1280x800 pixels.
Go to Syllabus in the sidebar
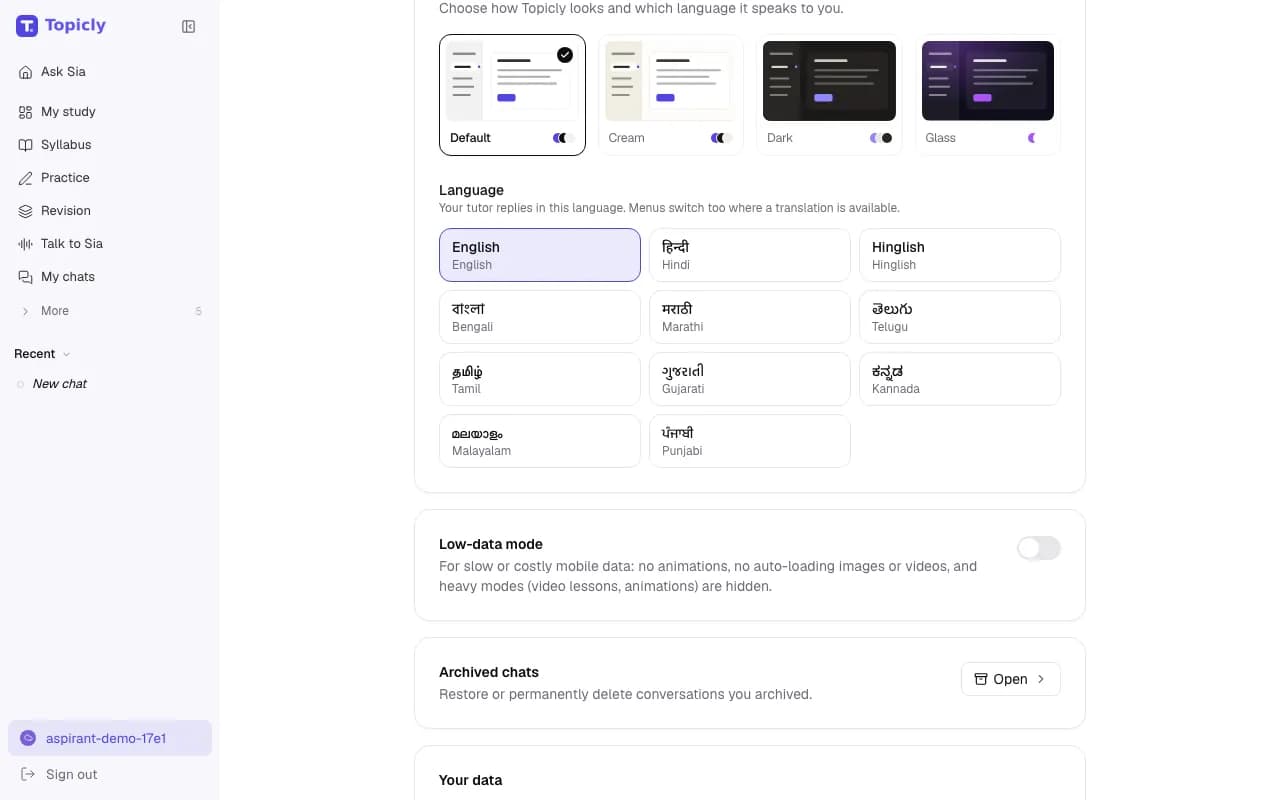pos(110,145)
